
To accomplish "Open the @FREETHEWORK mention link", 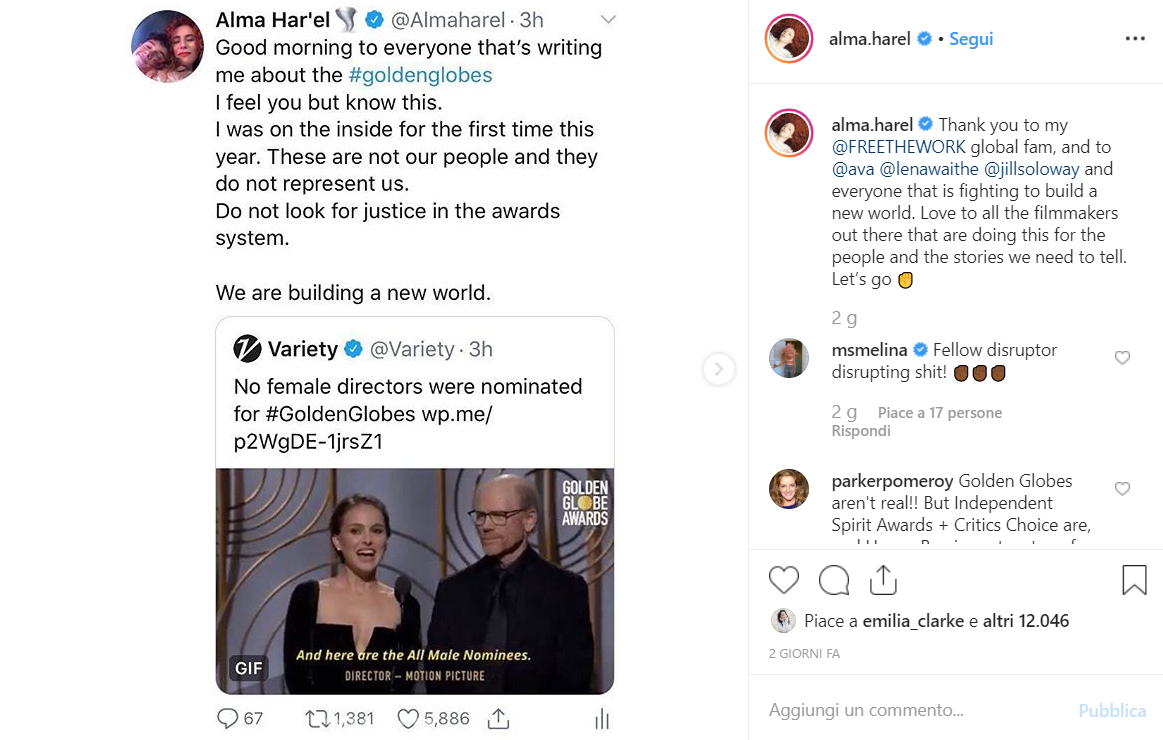I will click(x=898, y=147).
